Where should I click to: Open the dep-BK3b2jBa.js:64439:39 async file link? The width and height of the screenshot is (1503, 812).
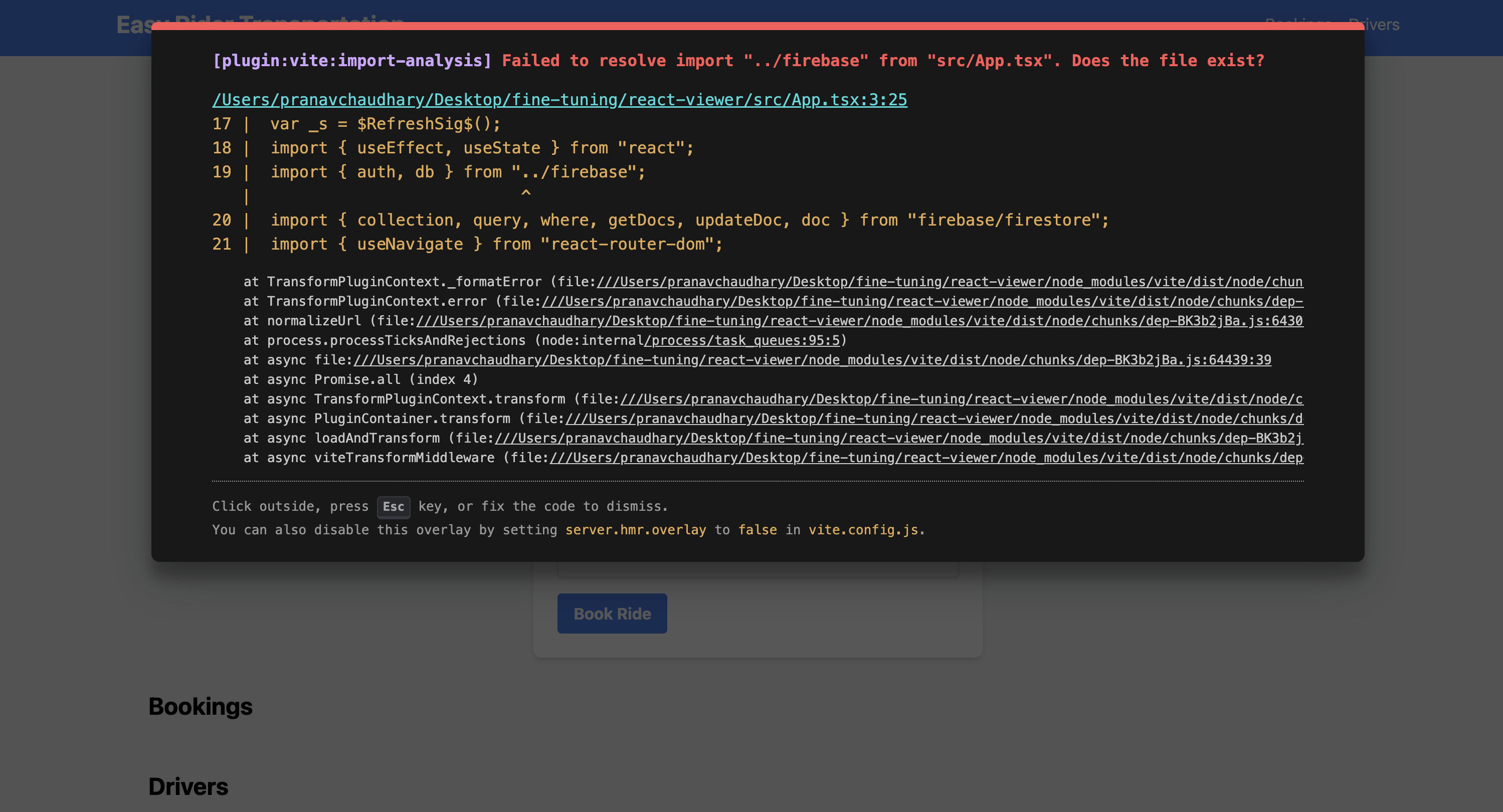click(812, 360)
